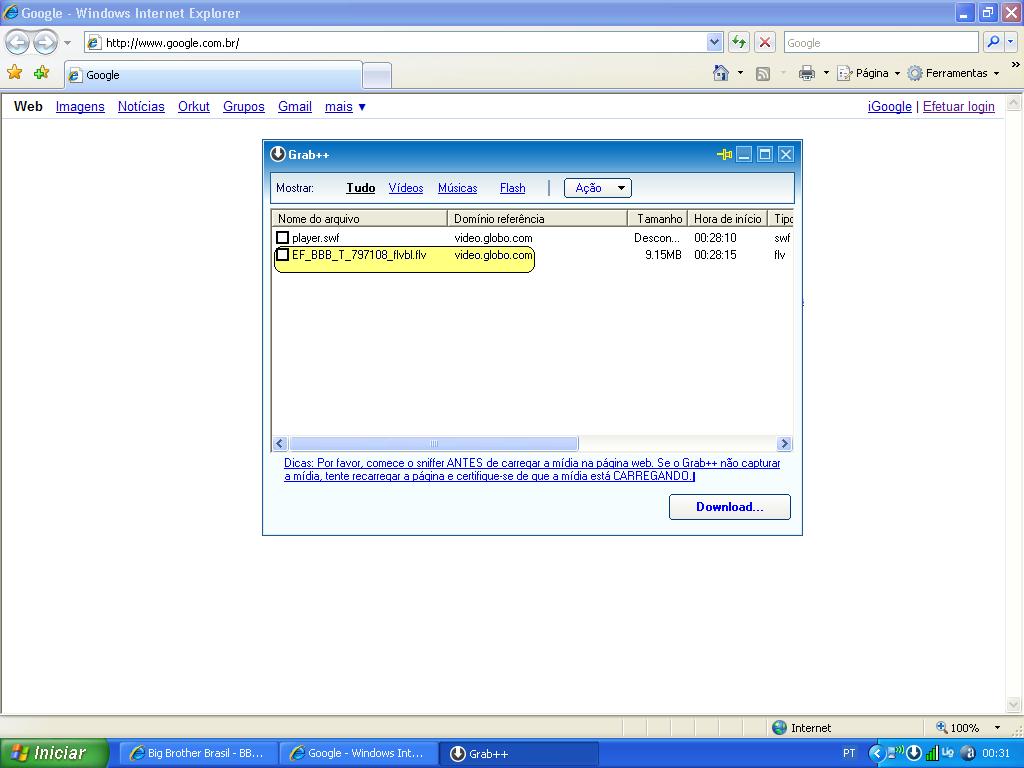
Task: Expand the zoom level dropdown arrow
Action: 997,728
